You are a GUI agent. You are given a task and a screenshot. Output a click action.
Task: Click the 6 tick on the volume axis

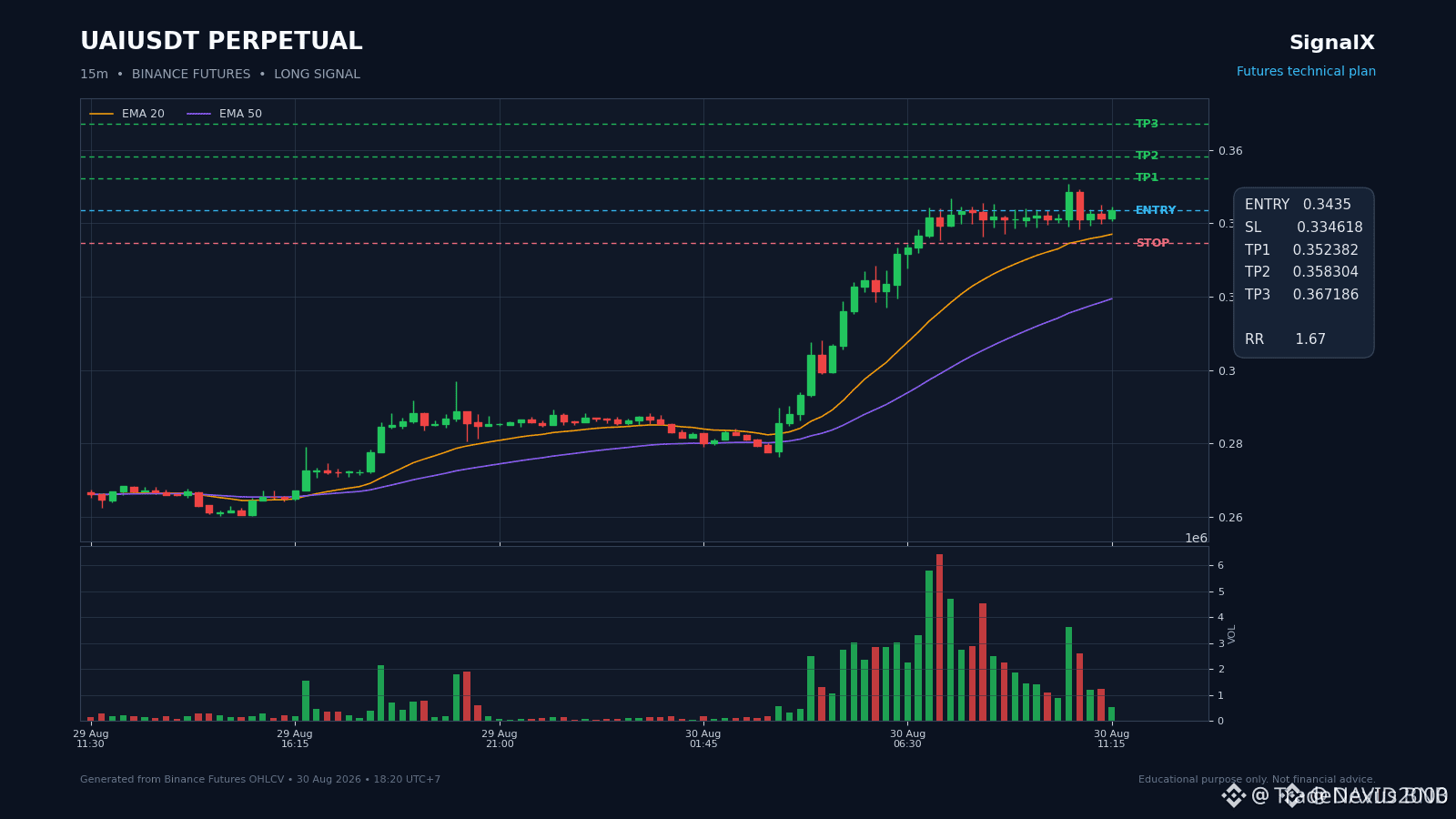coord(1220,566)
